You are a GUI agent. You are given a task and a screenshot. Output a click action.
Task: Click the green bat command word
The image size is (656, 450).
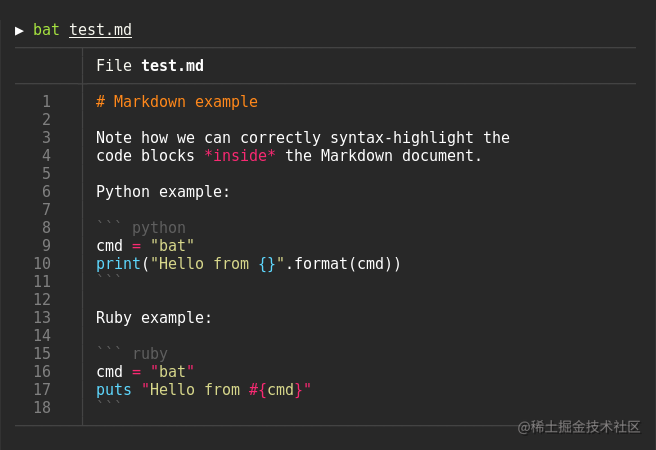click(x=46, y=30)
